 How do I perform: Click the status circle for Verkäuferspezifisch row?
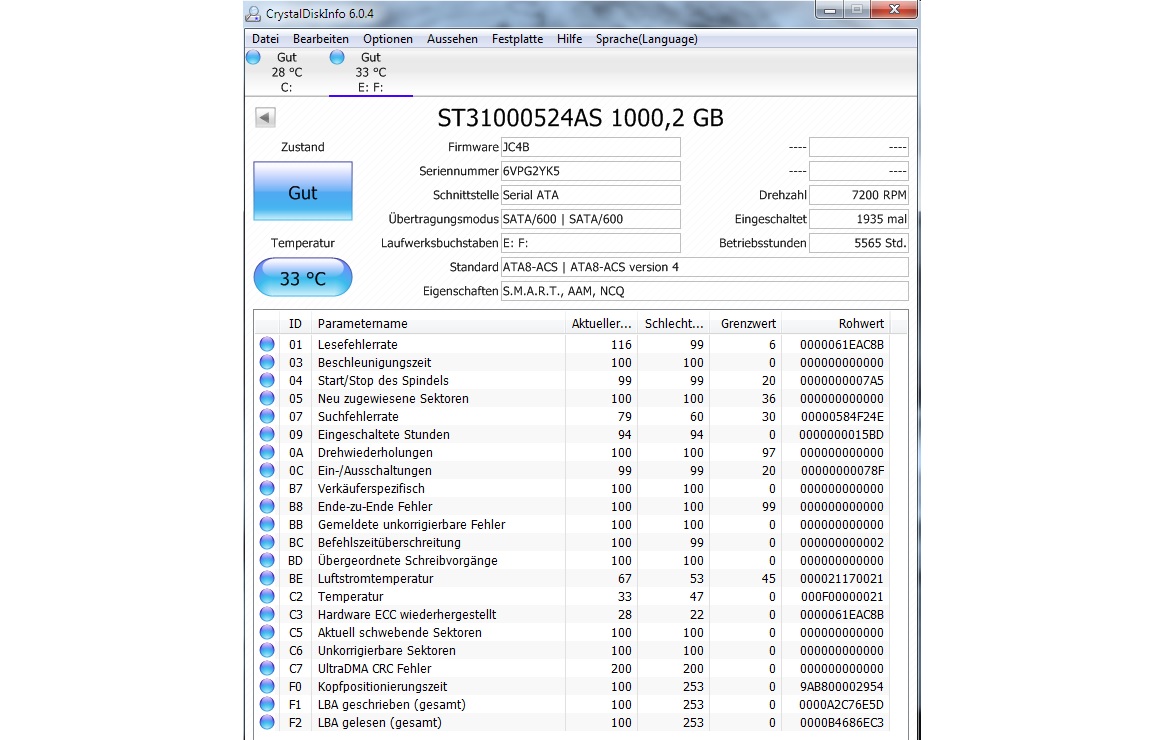(267, 488)
